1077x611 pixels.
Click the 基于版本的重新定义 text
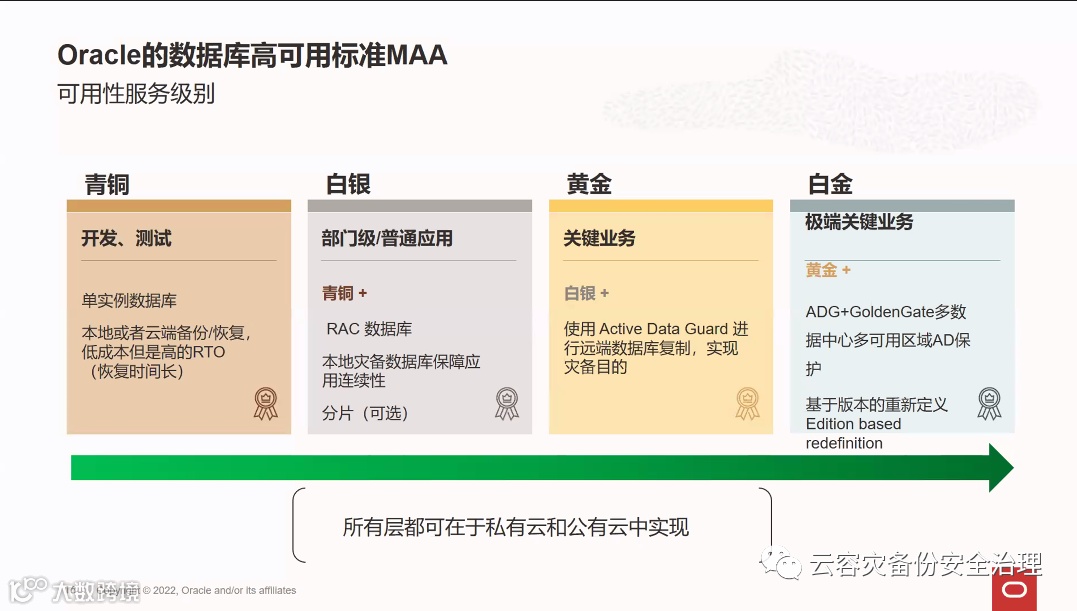point(876,404)
